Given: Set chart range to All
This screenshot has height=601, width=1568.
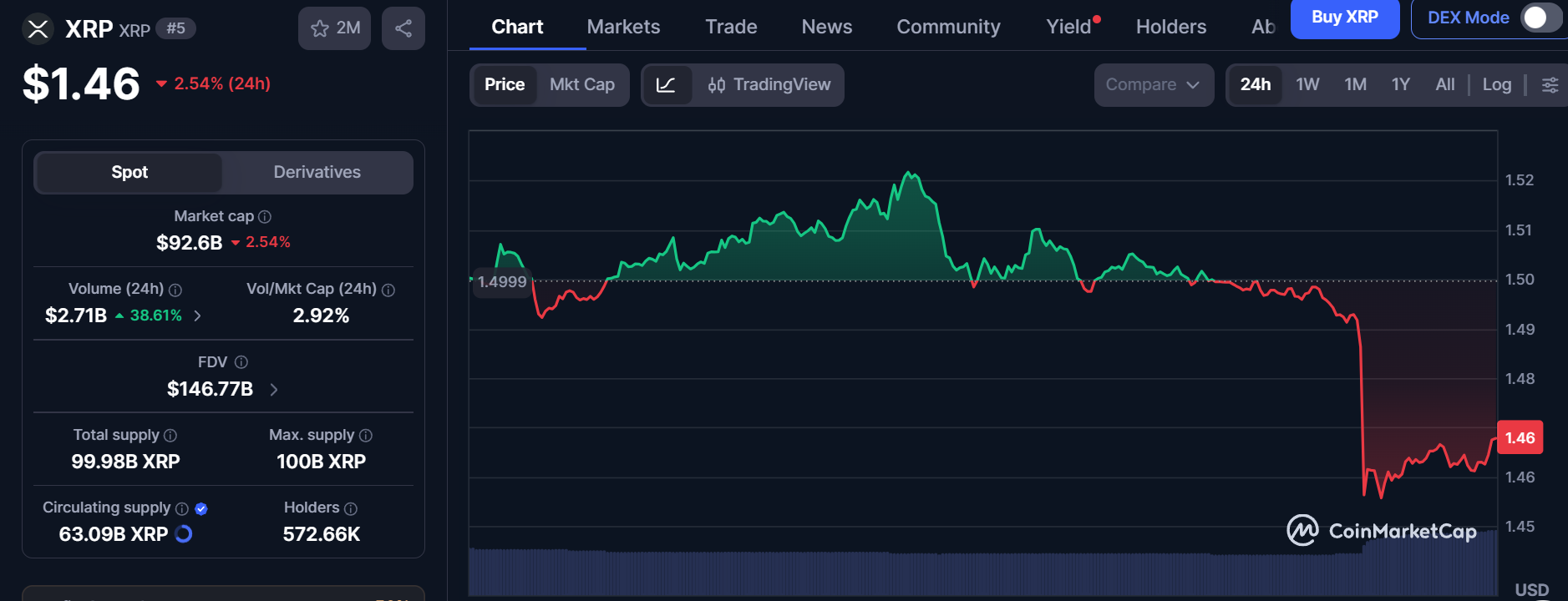Looking at the screenshot, I should [1445, 85].
